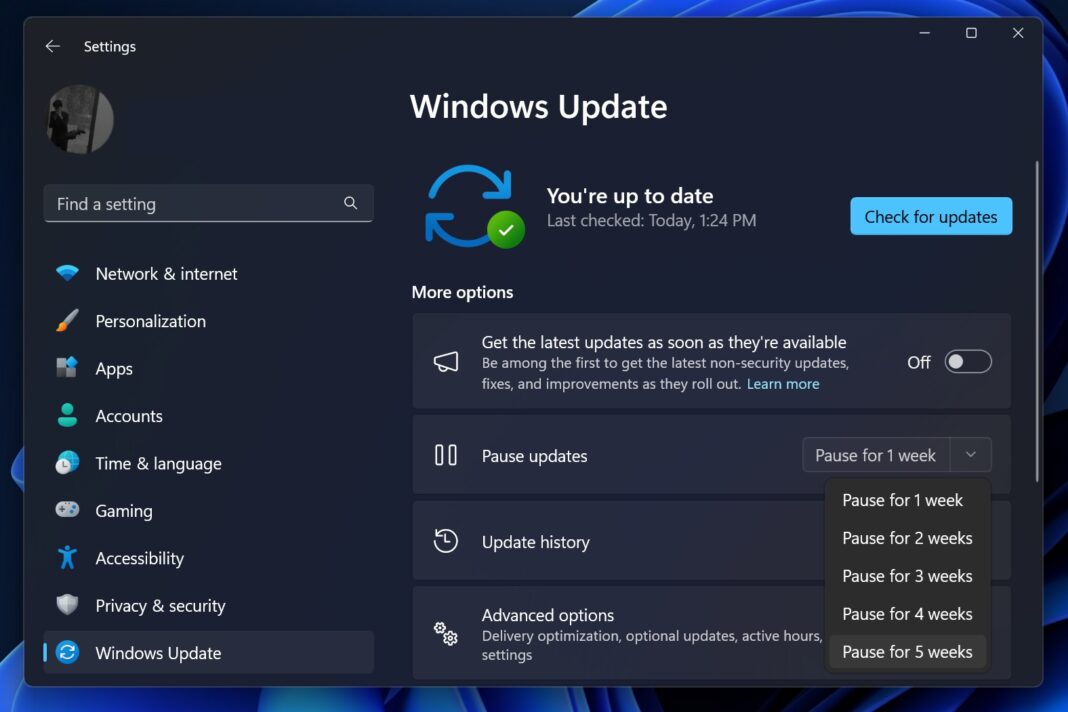1068x712 pixels.
Task: Click the Accounts person icon
Action: coord(67,415)
